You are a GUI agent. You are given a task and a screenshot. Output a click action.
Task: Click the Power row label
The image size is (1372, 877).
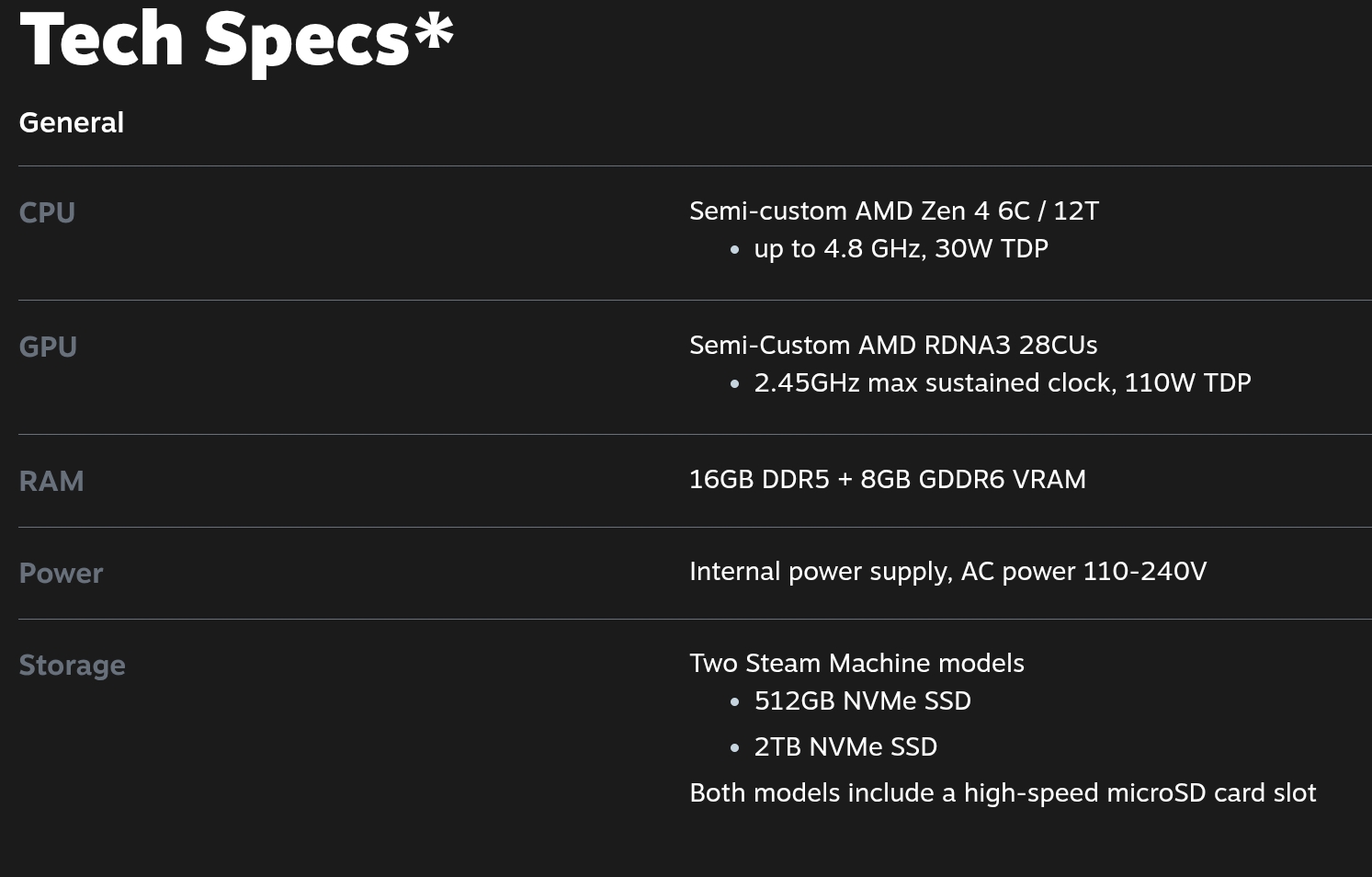click(x=61, y=573)
